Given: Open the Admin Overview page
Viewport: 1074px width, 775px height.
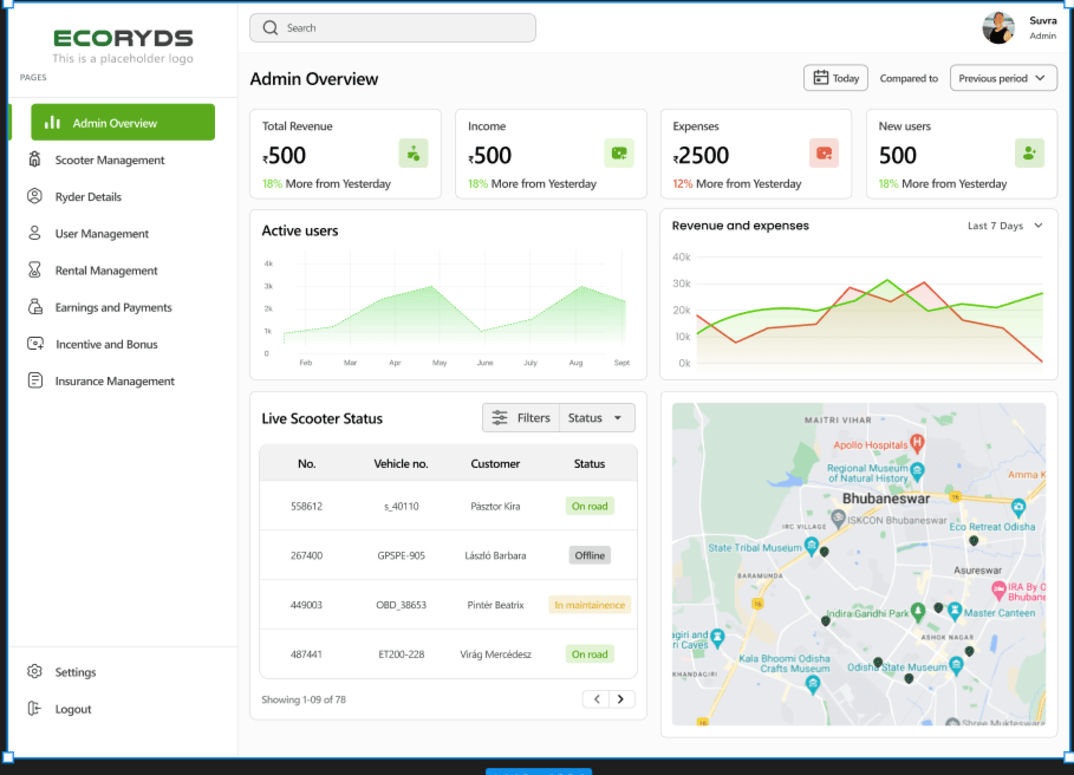Looking at the screenshot, I should pyautogui.click(x=123, y=123).
